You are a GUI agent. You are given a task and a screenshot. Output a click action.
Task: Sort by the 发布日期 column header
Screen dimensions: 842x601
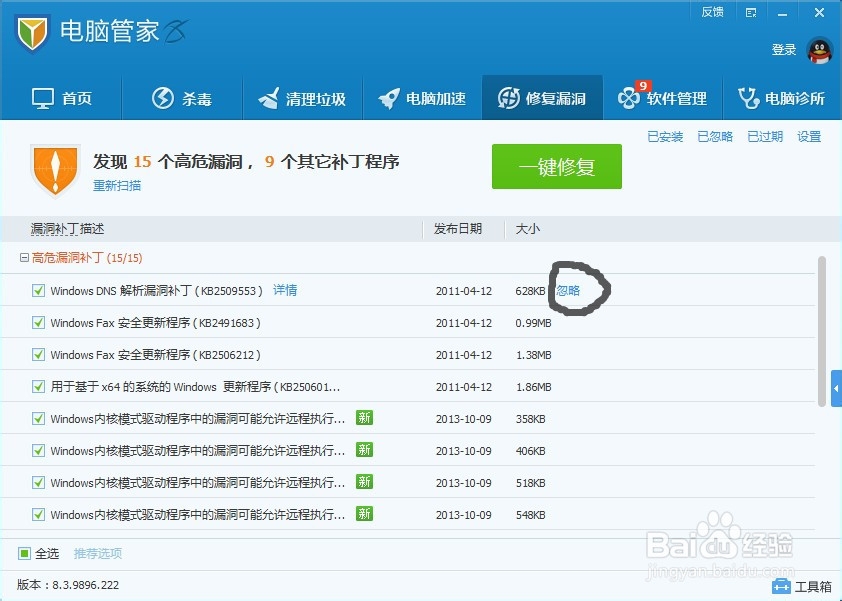coord(458,229)
